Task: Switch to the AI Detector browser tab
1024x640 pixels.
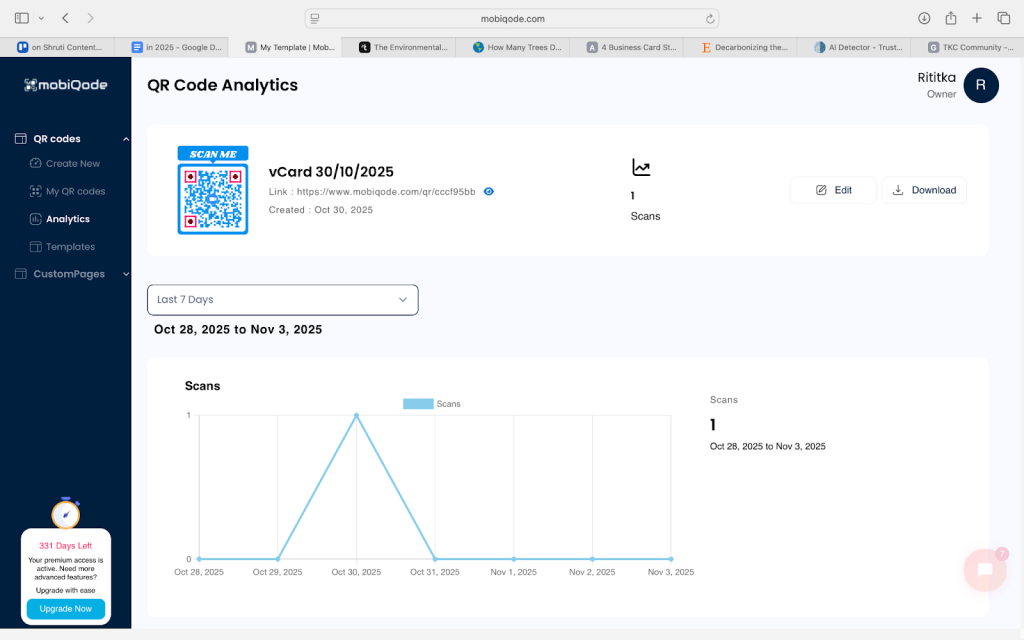Action: point(855,47)
